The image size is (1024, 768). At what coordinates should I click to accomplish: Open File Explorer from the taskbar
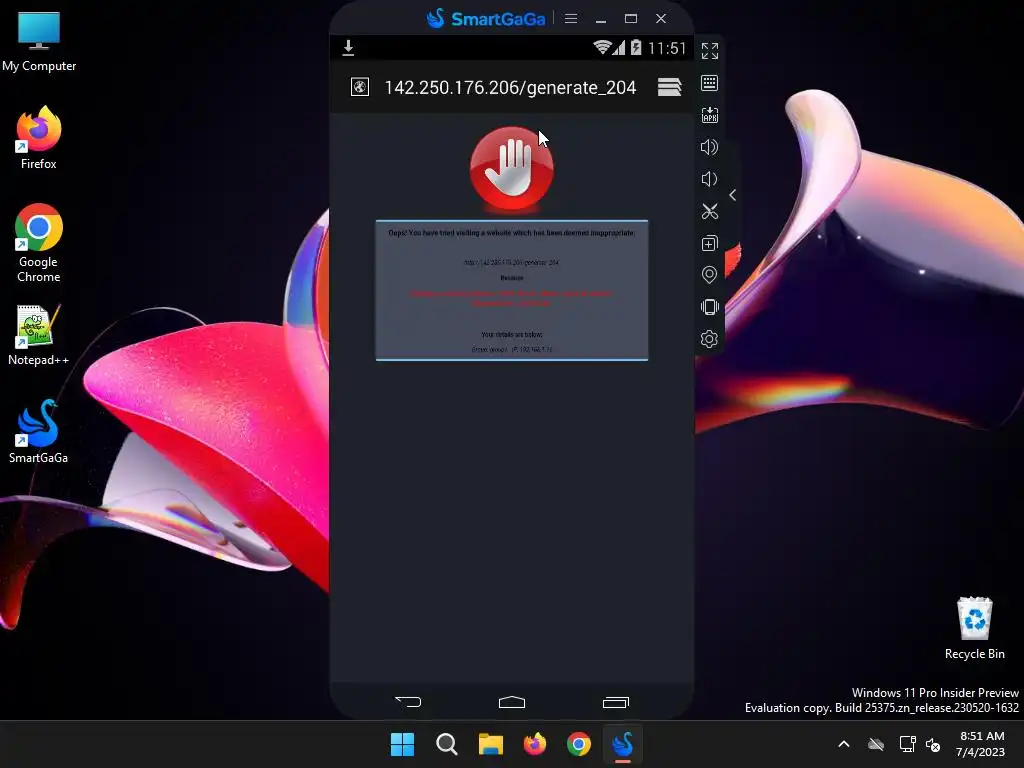point(490,744)
